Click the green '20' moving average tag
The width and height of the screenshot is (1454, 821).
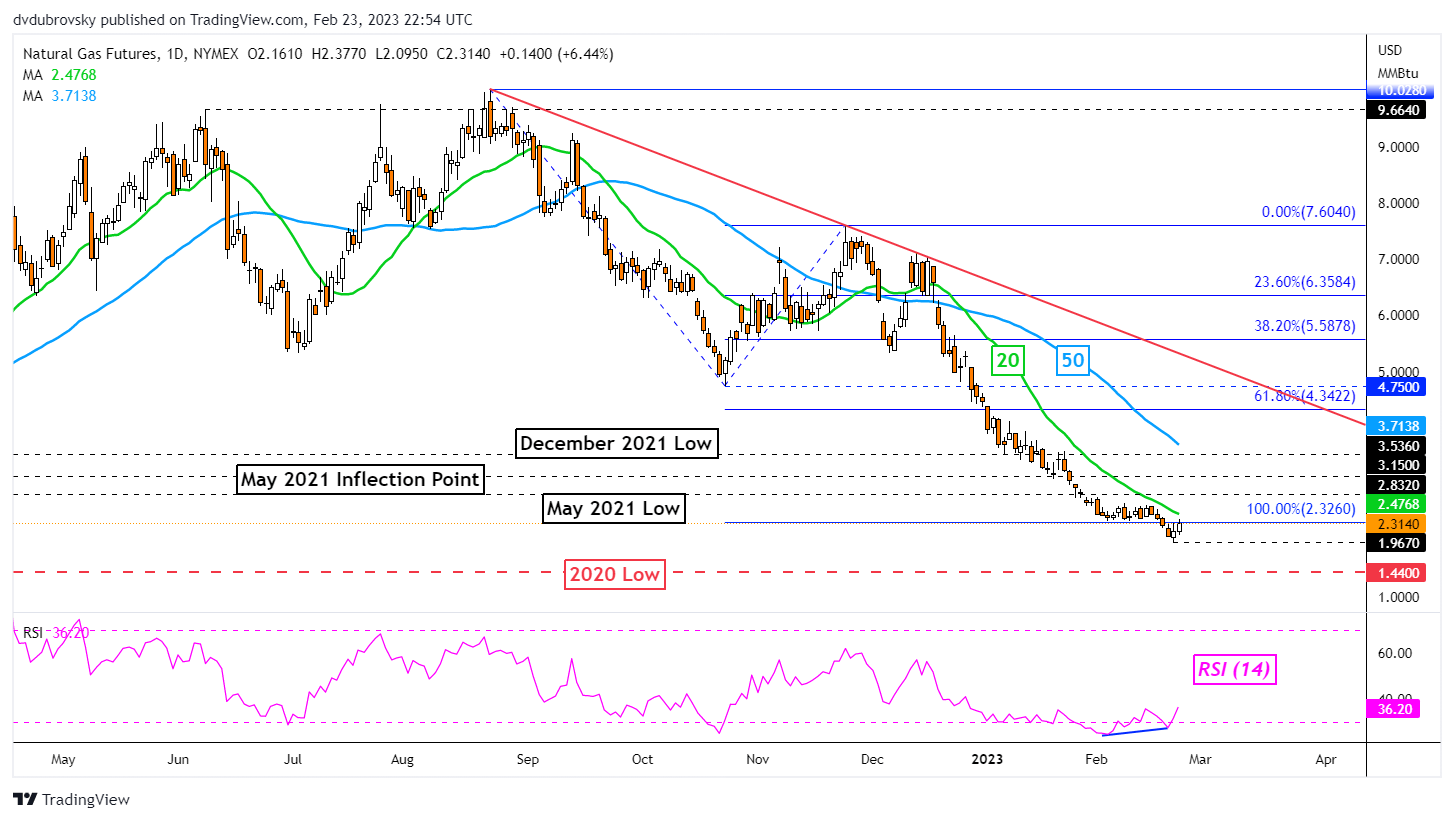tap(1006, 360)
